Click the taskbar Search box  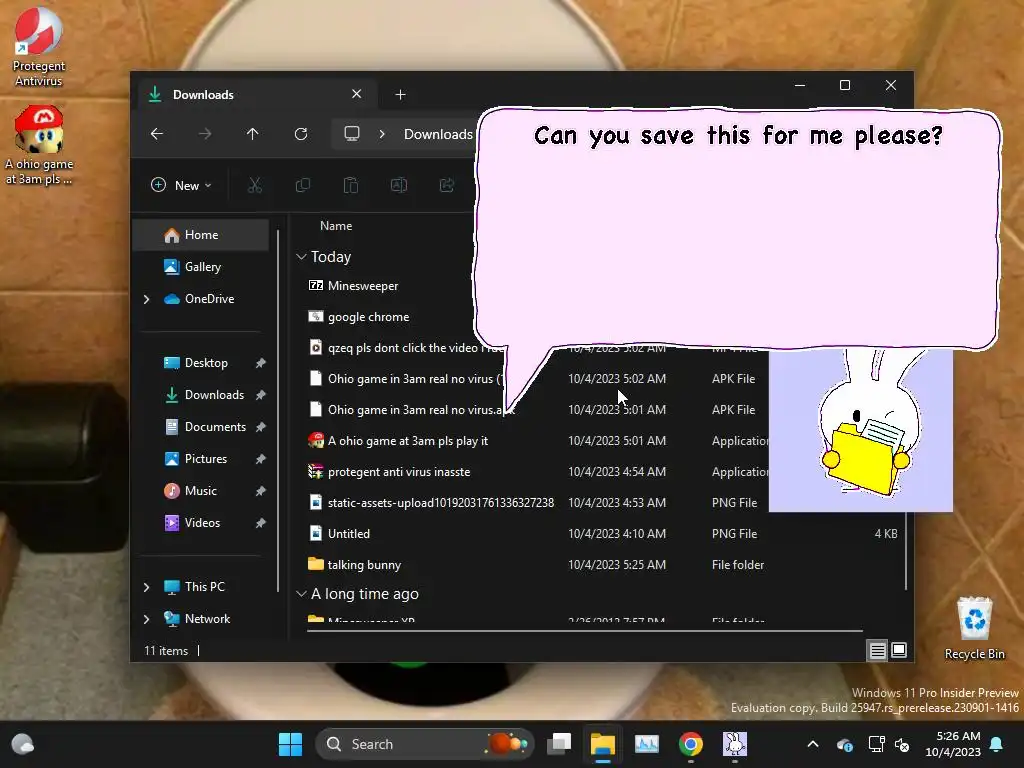pos(424,744)
